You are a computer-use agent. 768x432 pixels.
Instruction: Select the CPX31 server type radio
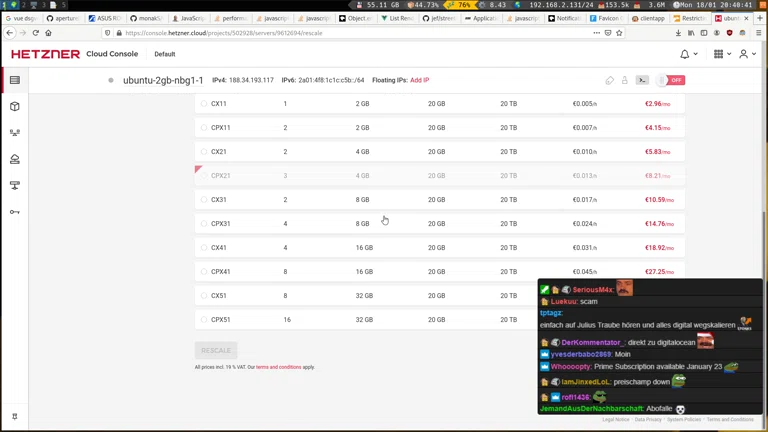coord(204,223)
